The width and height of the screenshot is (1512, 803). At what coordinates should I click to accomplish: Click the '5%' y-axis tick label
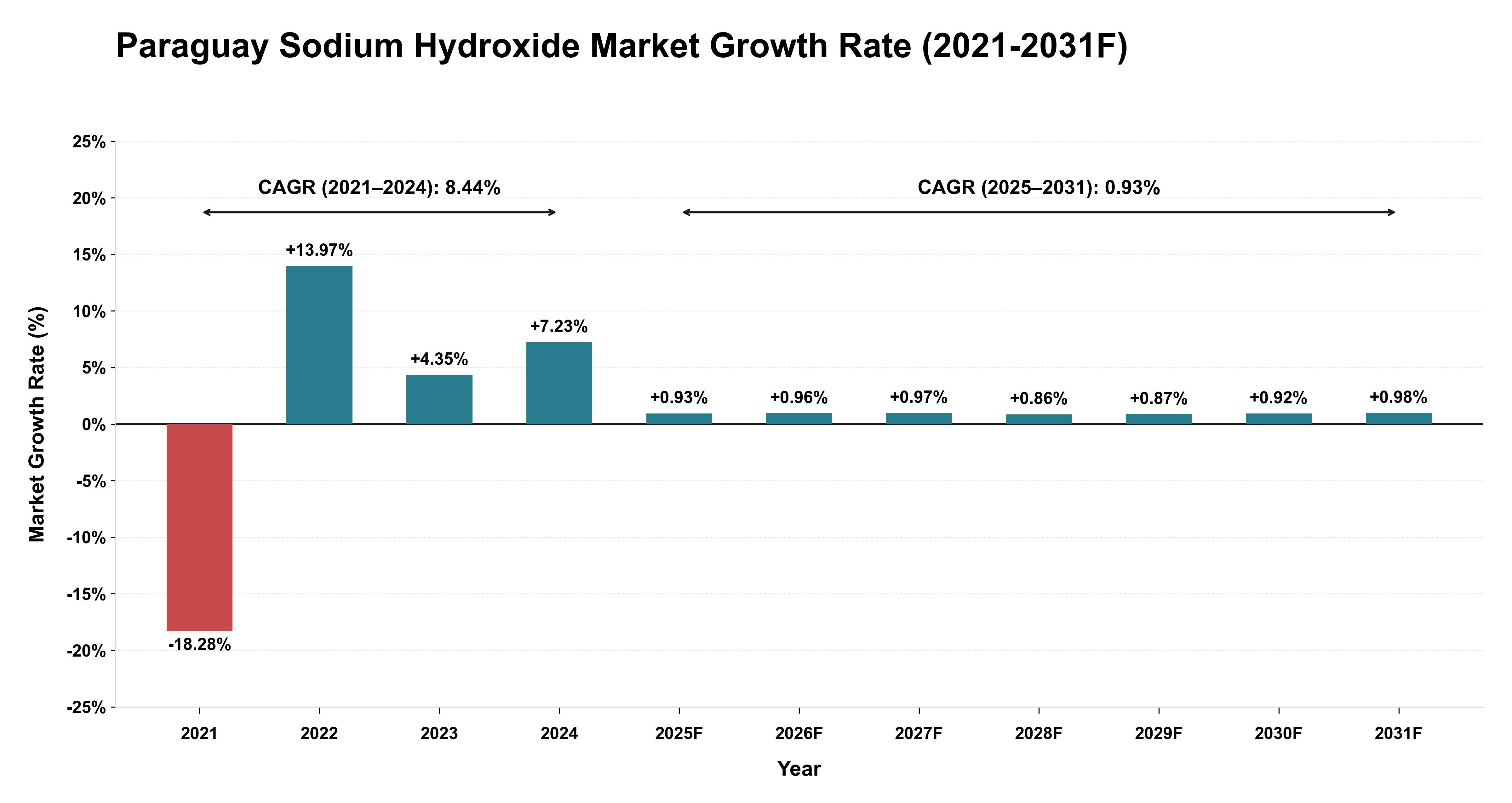(x=94, y=368)
